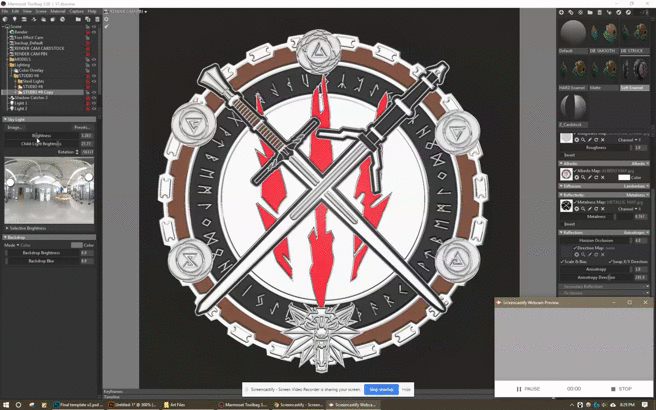656x410 pixels.
Task: Duplicate the selected scene object
Action: coord(87,19)
